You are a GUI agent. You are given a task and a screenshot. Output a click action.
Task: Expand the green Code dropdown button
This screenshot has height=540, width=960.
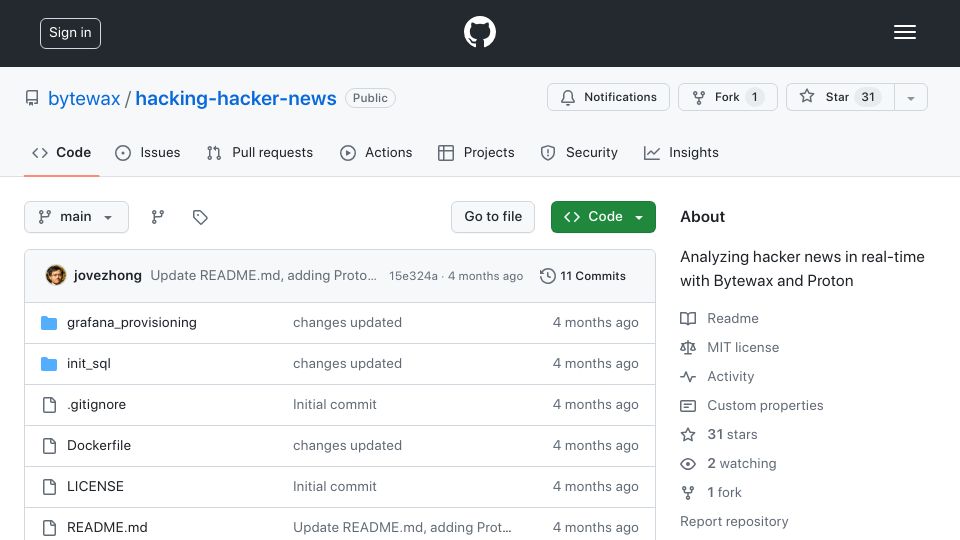603,217
